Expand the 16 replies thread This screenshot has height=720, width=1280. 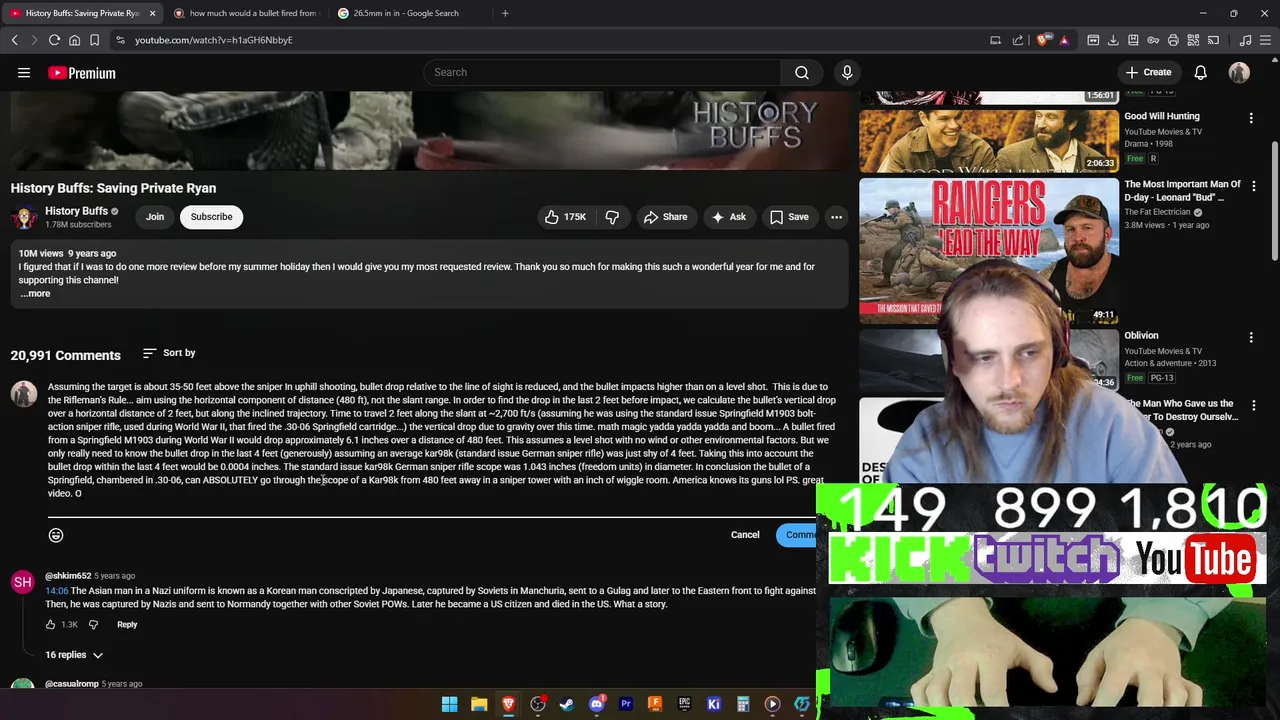(74, 655)
